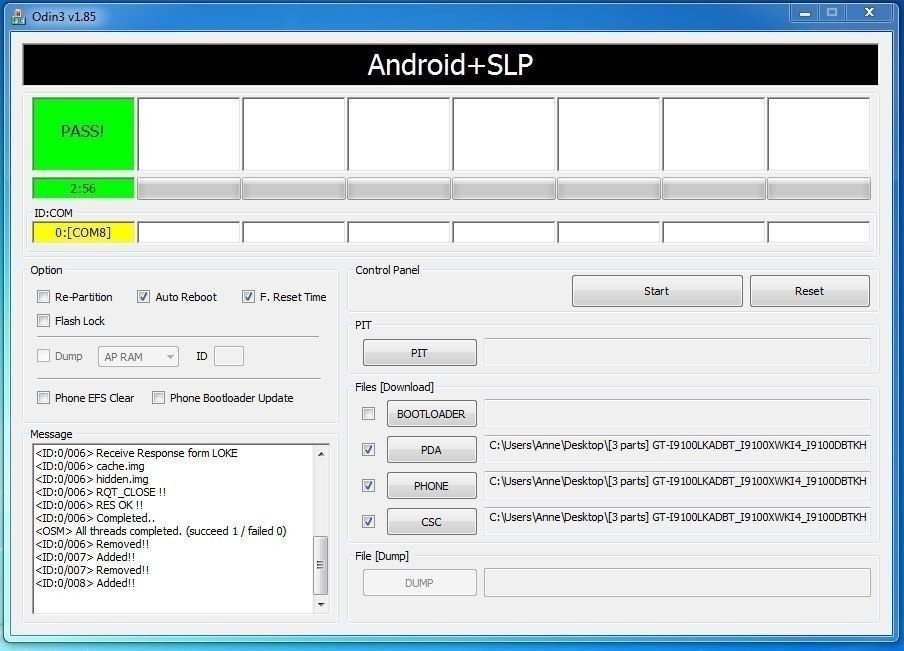Uncheck the PHONE file checkbox
904x651 pixels.
click(368, 486)
